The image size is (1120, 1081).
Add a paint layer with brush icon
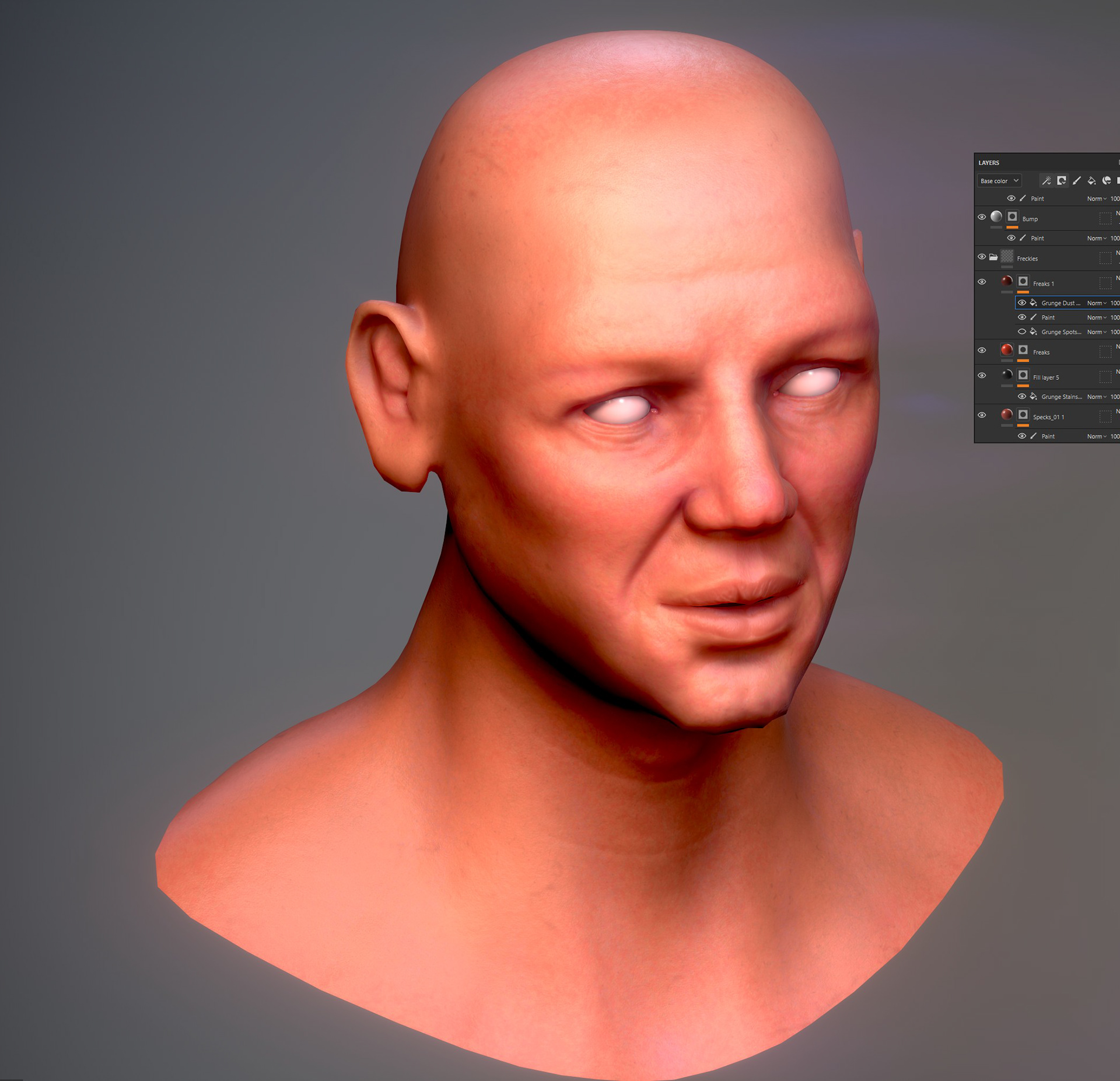click(x=1077, y=181)
